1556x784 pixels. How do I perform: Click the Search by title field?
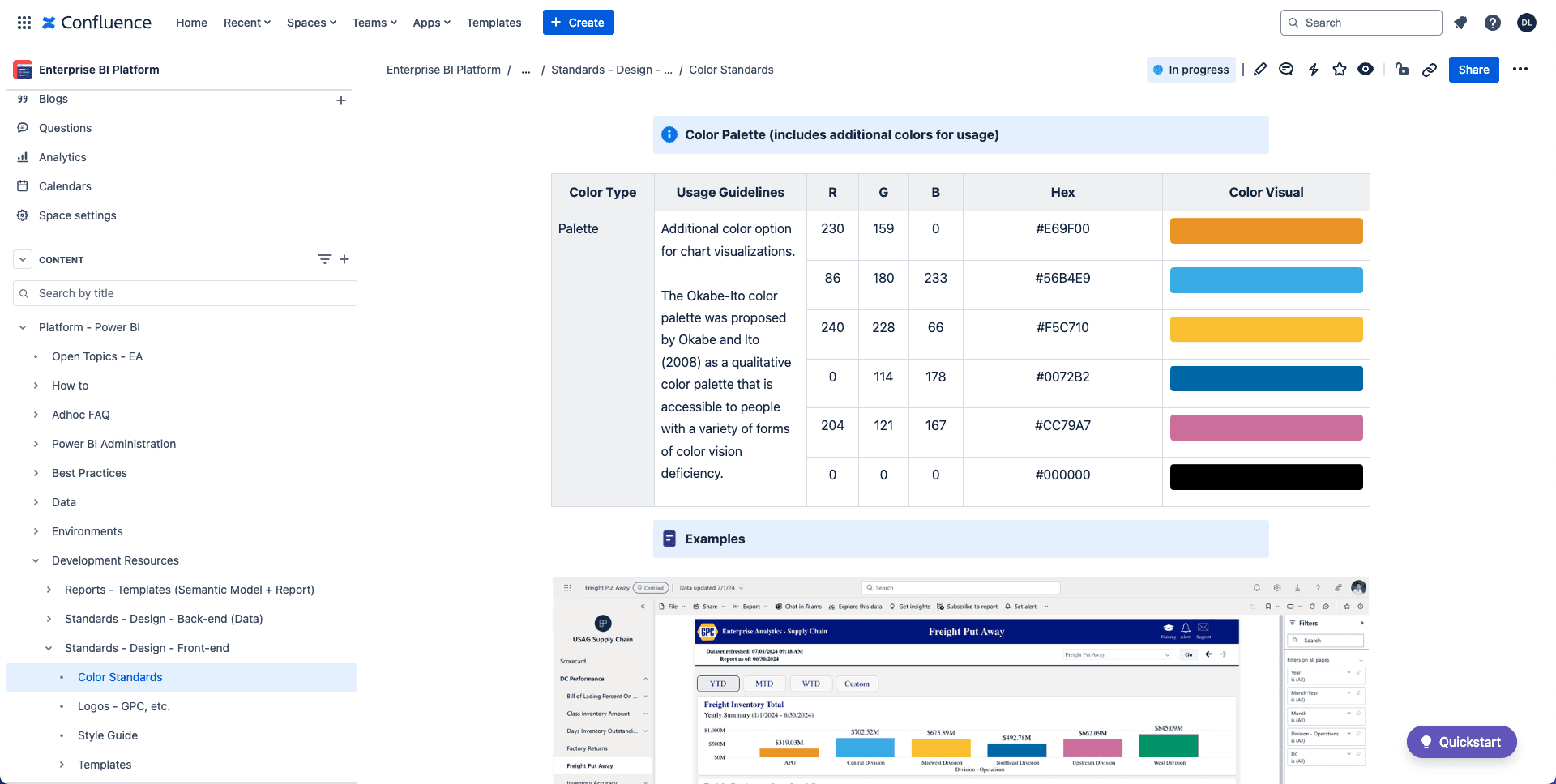[x=185, y=293]
